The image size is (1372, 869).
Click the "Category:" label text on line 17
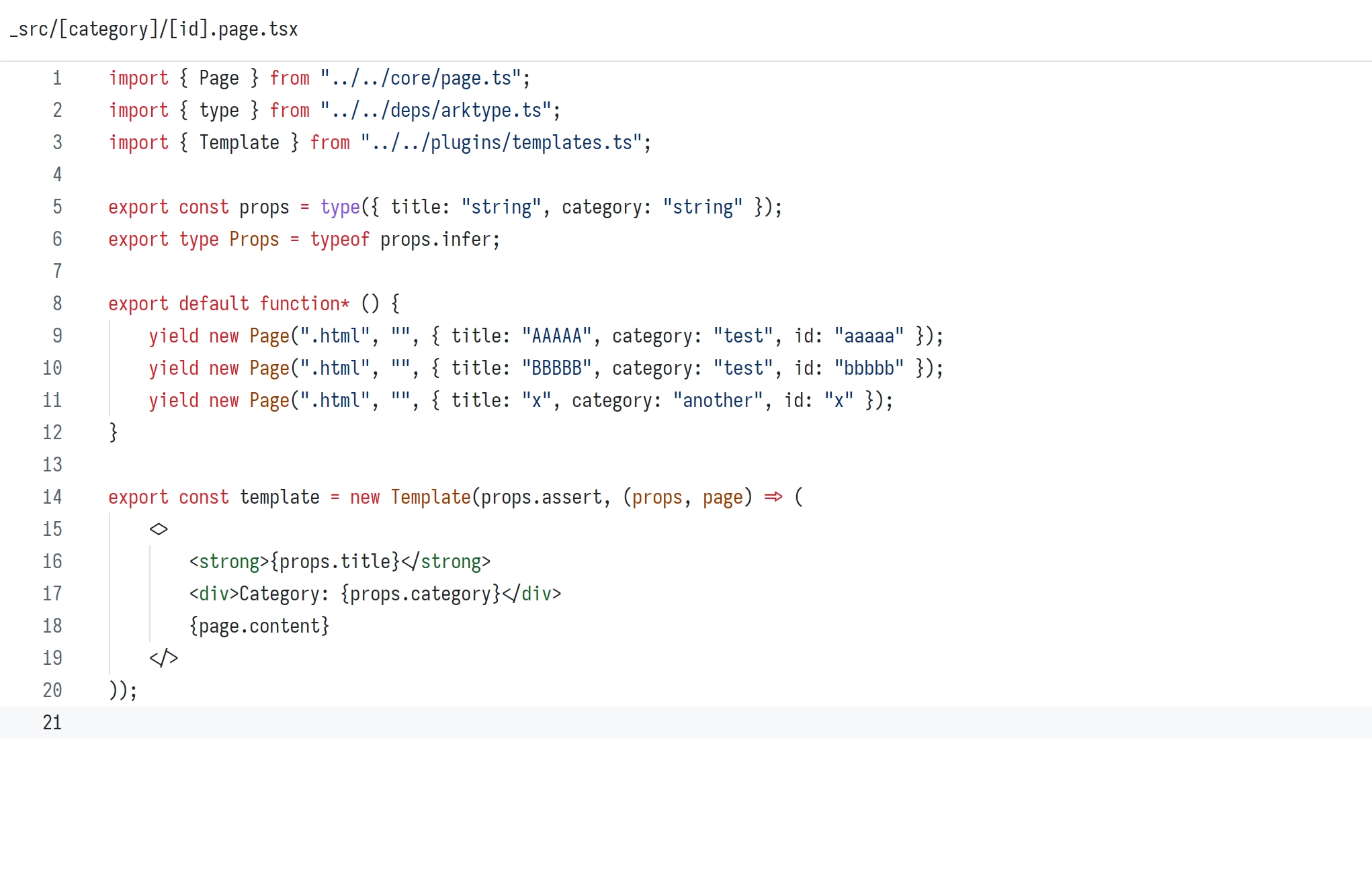click(284, 594)
